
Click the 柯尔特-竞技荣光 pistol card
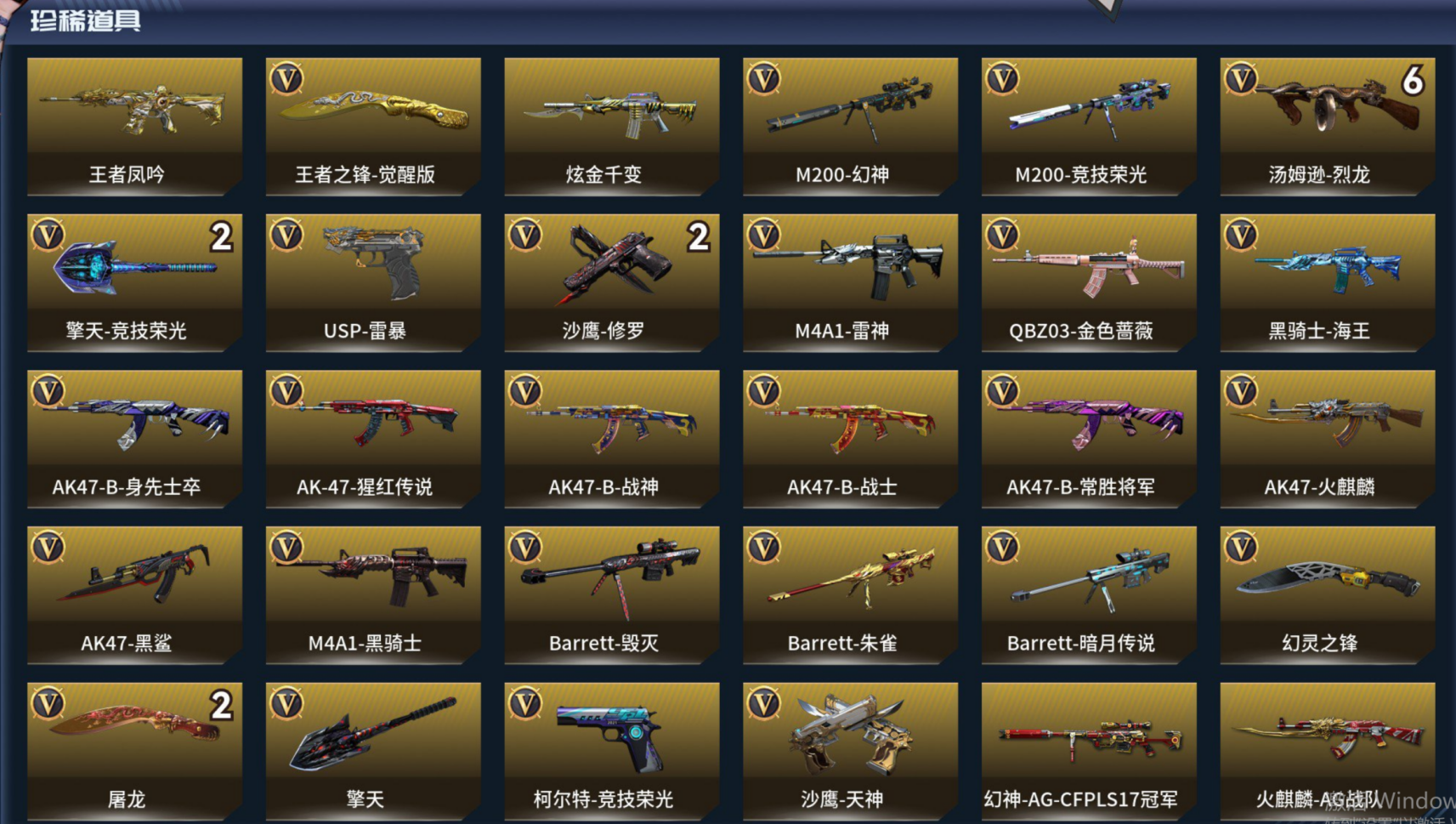[612, 752]
